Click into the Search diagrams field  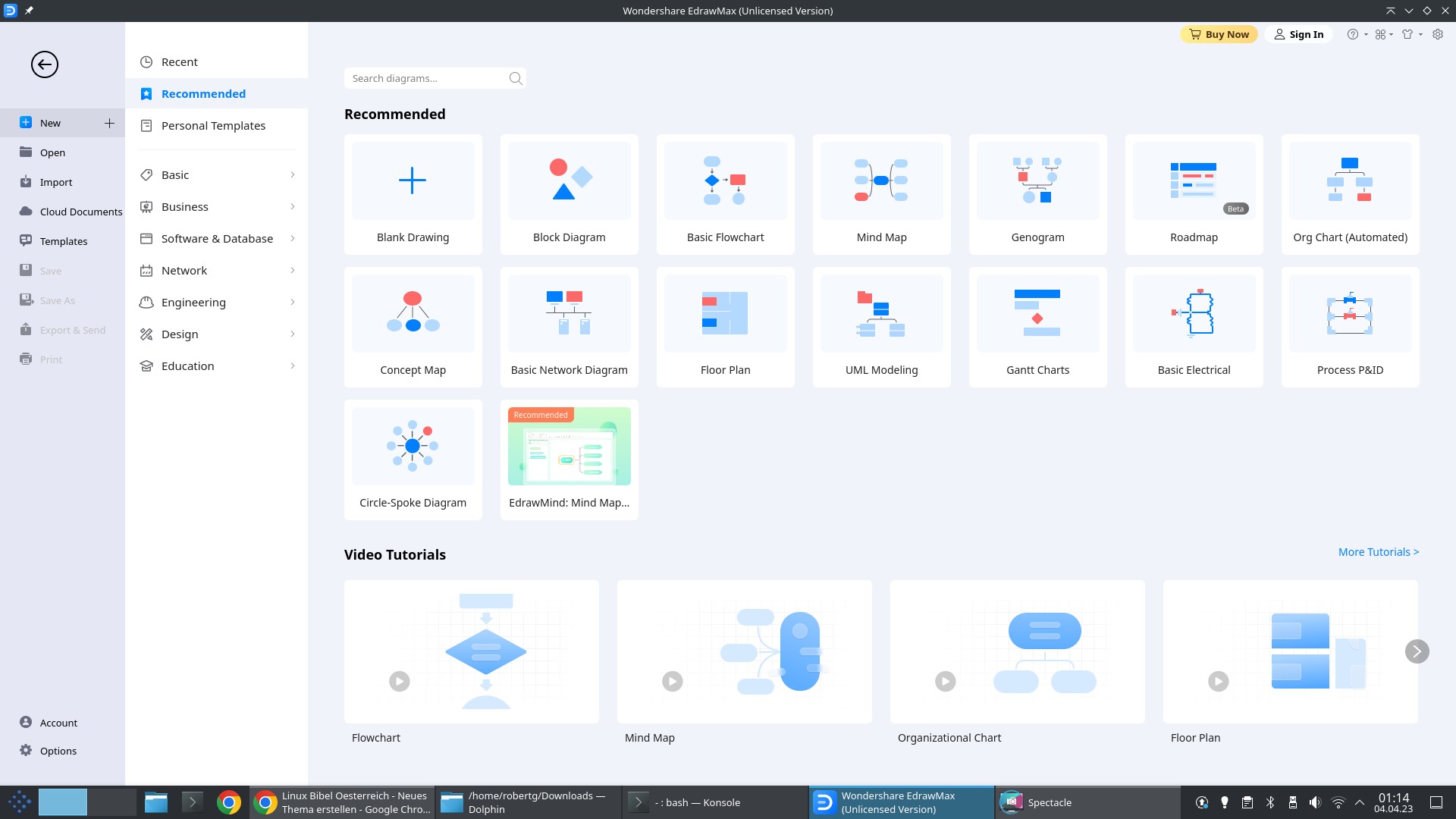point(425,78)
